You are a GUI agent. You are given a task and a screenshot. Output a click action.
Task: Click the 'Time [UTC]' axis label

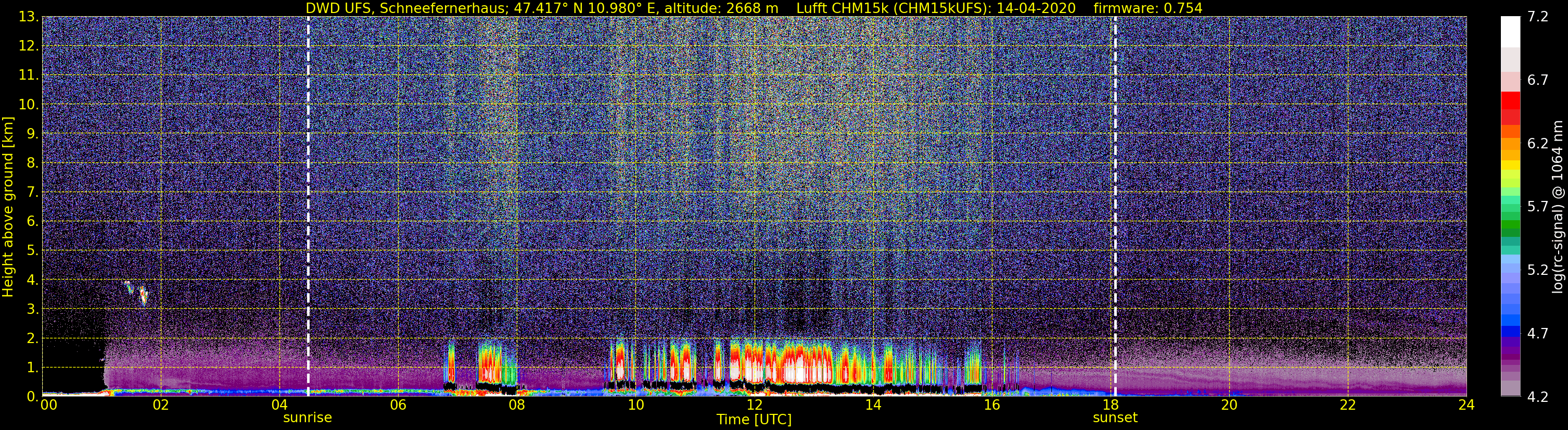pos(754,420)
